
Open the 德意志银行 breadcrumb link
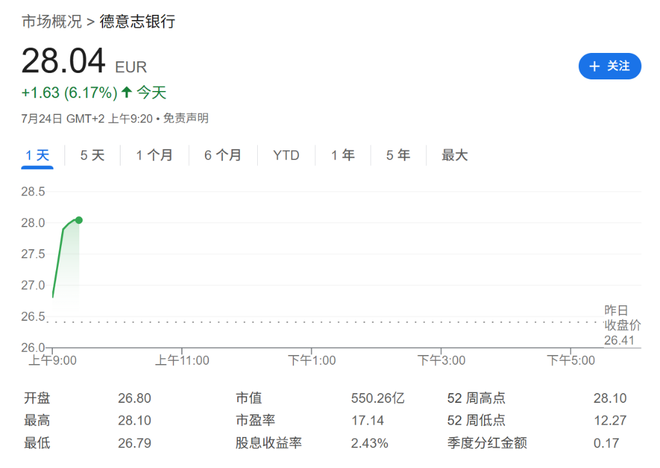pyautogui.click(x=137, y=21)
